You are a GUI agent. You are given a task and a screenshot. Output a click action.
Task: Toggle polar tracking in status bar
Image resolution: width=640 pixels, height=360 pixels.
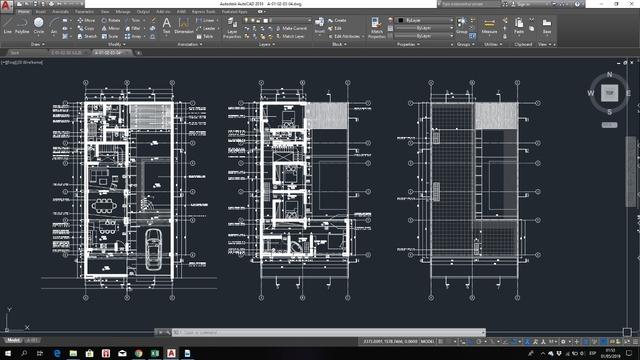point(478,341)
